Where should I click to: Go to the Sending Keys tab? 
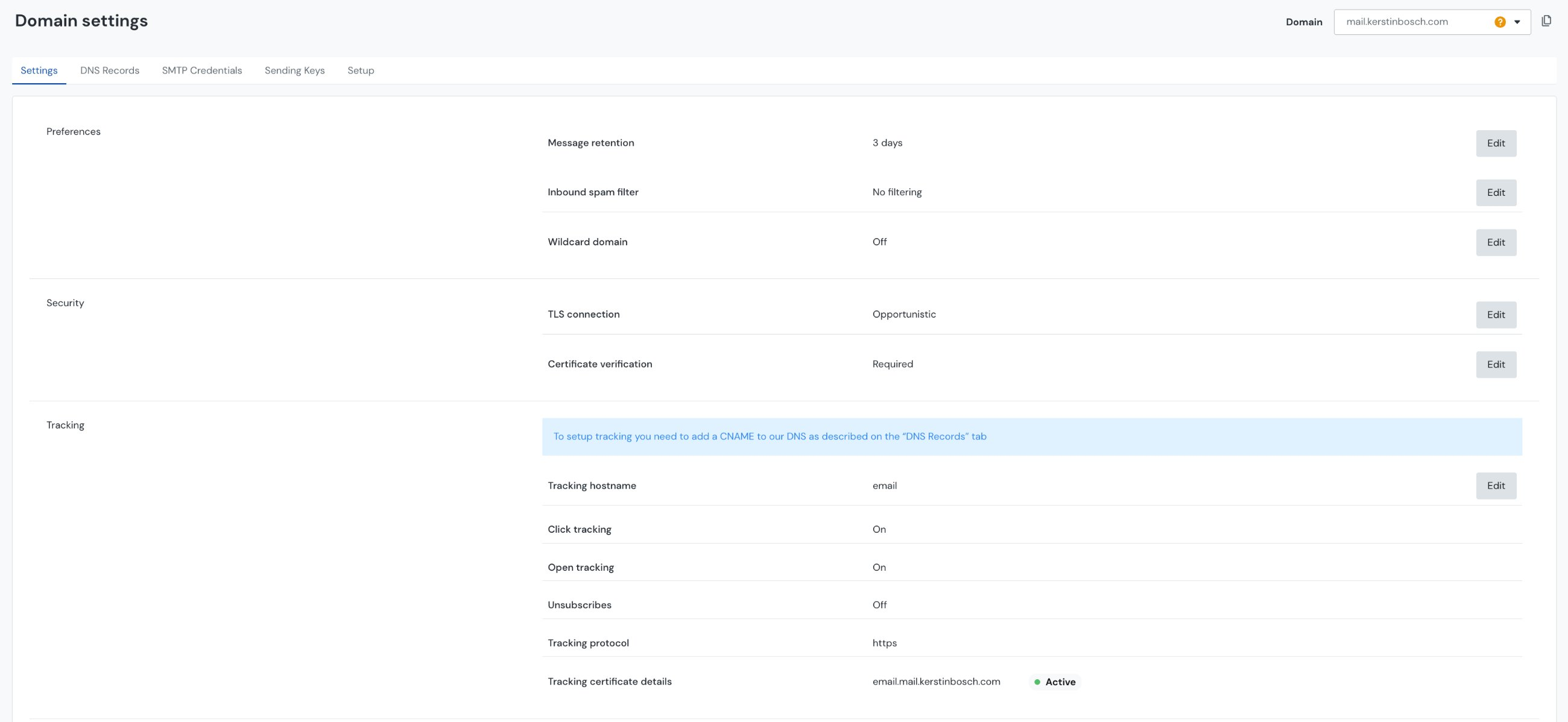click(x=295, y=71)
